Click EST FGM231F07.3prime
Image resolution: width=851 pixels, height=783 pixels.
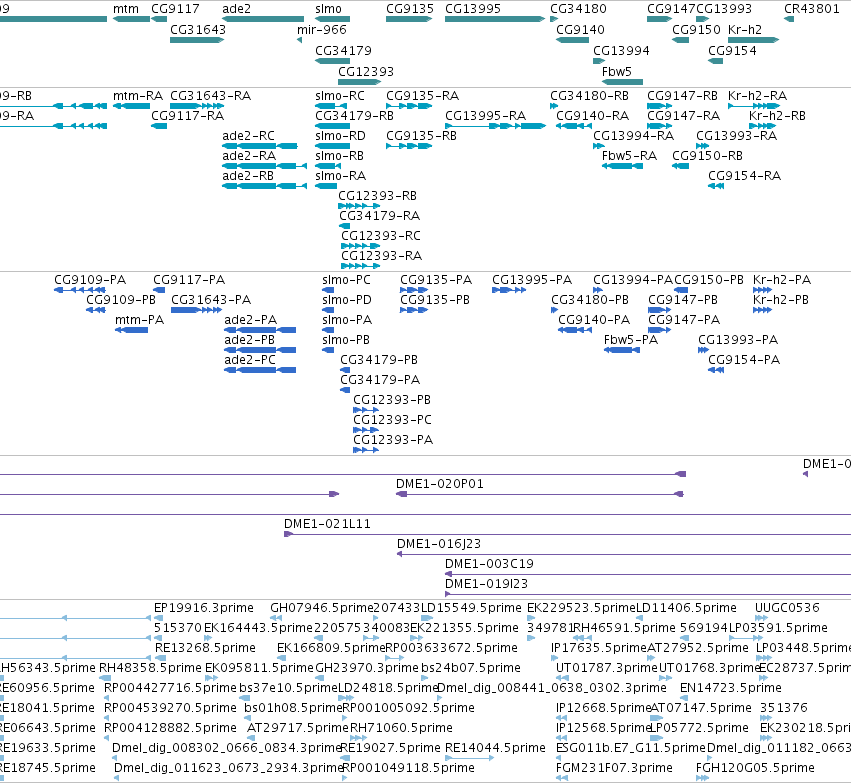[x=562, y=778]
